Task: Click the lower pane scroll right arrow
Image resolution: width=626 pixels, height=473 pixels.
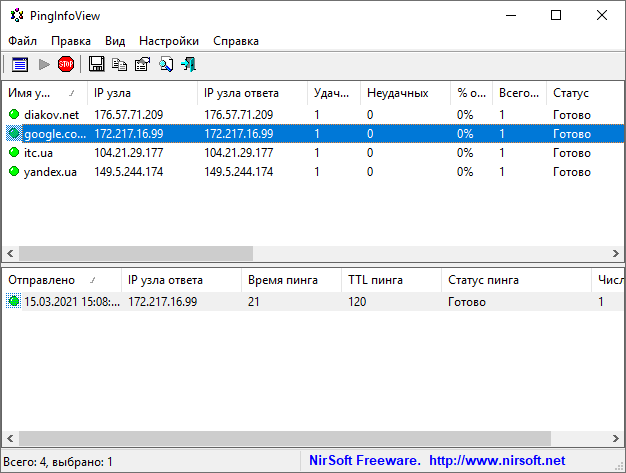Action: (616, 438)
